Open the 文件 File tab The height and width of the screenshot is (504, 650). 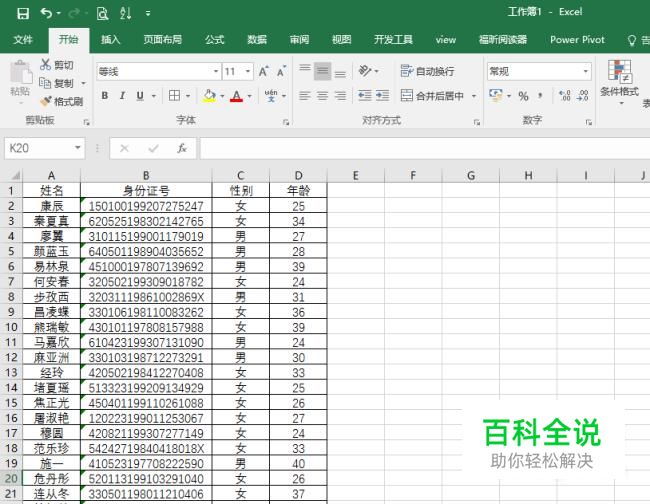(23, 39)
